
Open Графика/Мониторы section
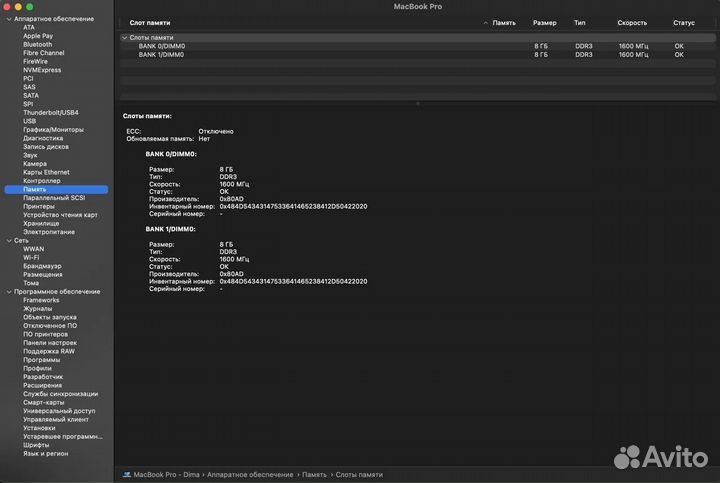[53, 130]
